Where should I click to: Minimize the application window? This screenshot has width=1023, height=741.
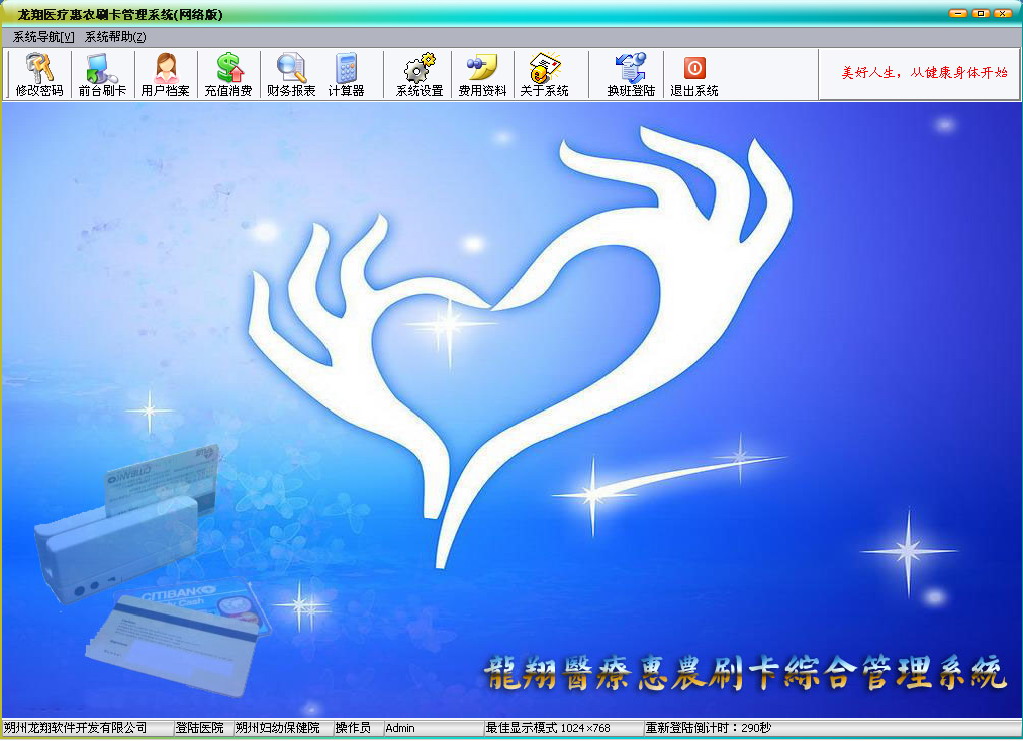coord(957,13)
